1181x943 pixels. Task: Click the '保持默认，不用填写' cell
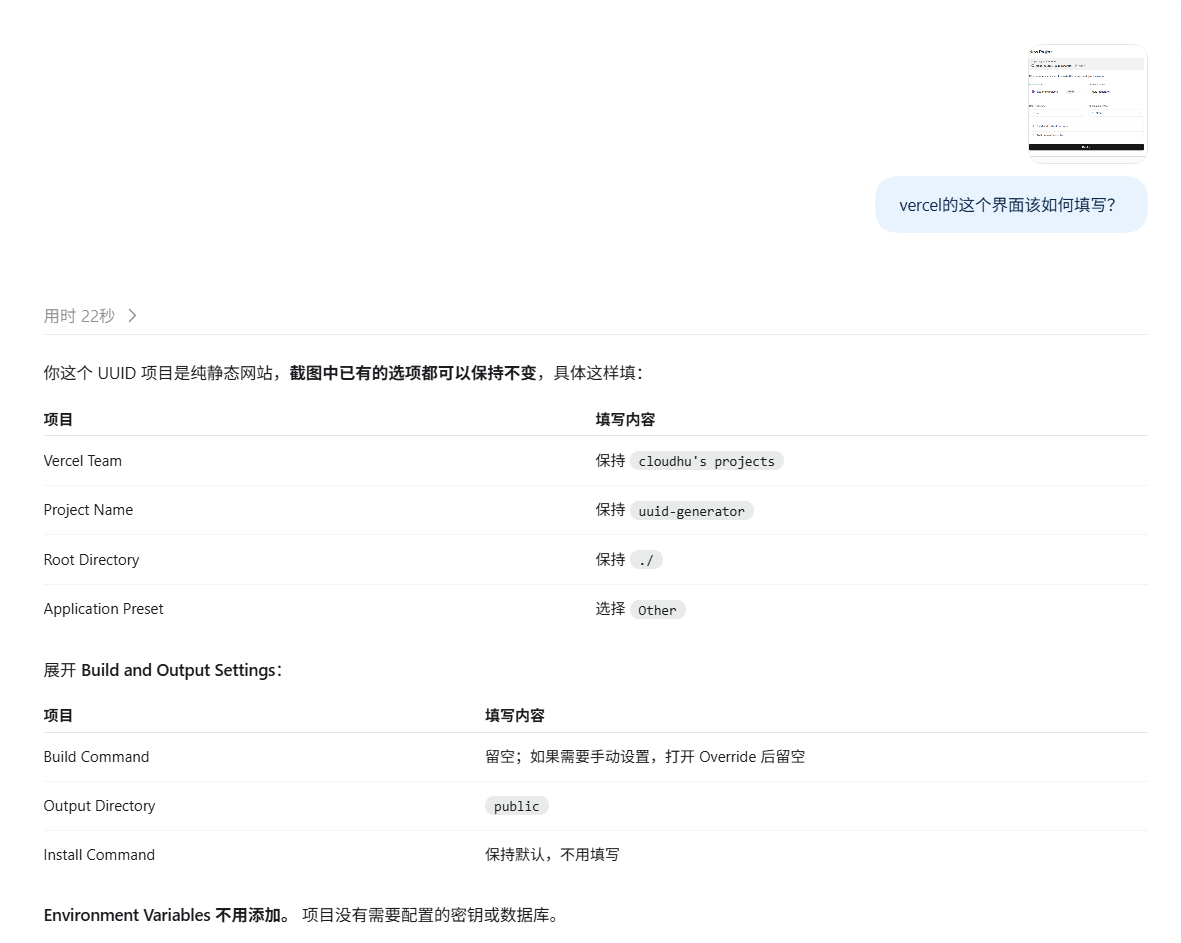pos(552,855)
